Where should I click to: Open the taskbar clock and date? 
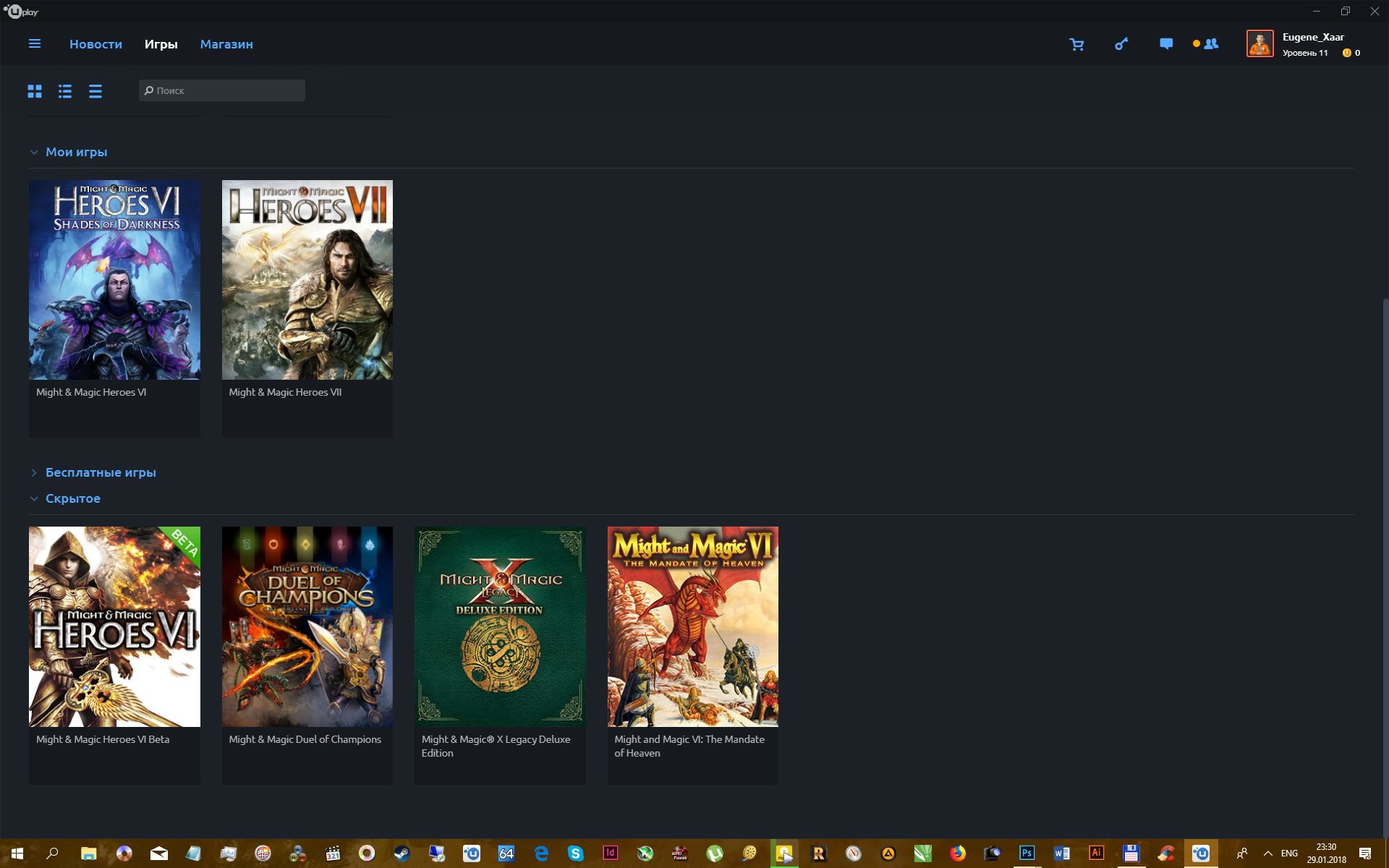click(x=1326, y=854)
